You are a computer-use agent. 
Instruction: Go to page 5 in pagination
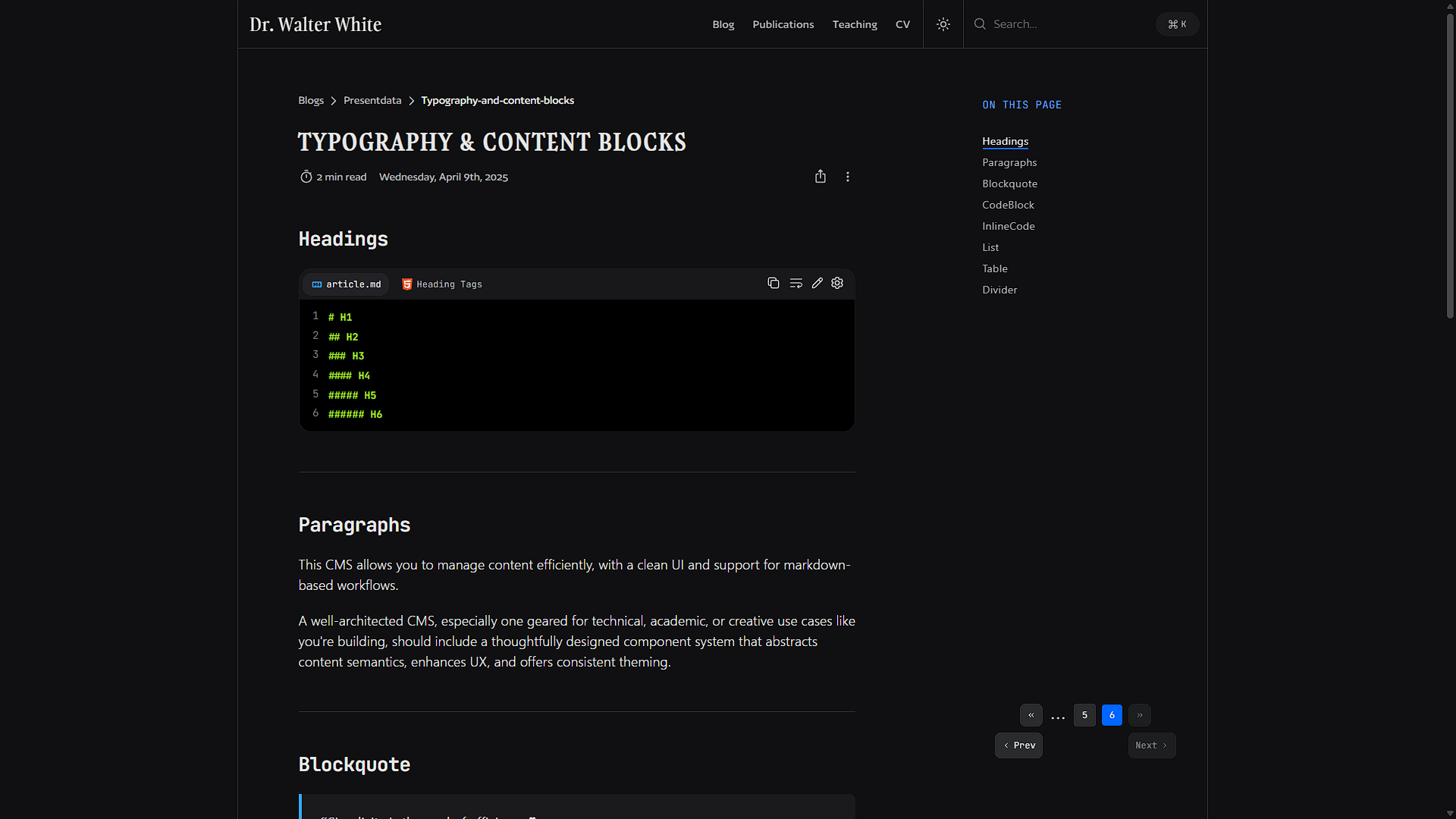(1084, 715)
